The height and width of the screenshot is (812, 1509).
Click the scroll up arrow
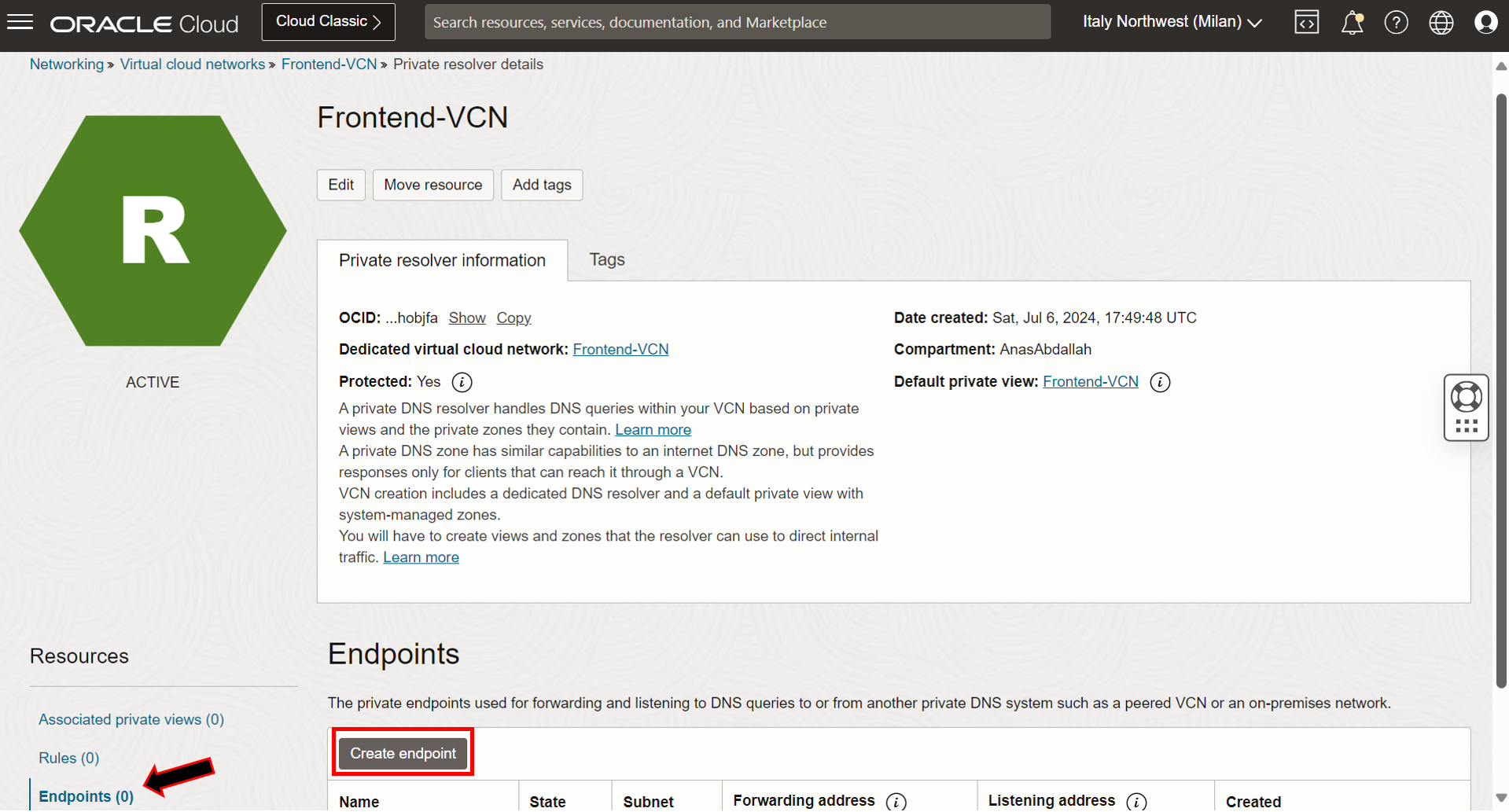click(1501, 66)
